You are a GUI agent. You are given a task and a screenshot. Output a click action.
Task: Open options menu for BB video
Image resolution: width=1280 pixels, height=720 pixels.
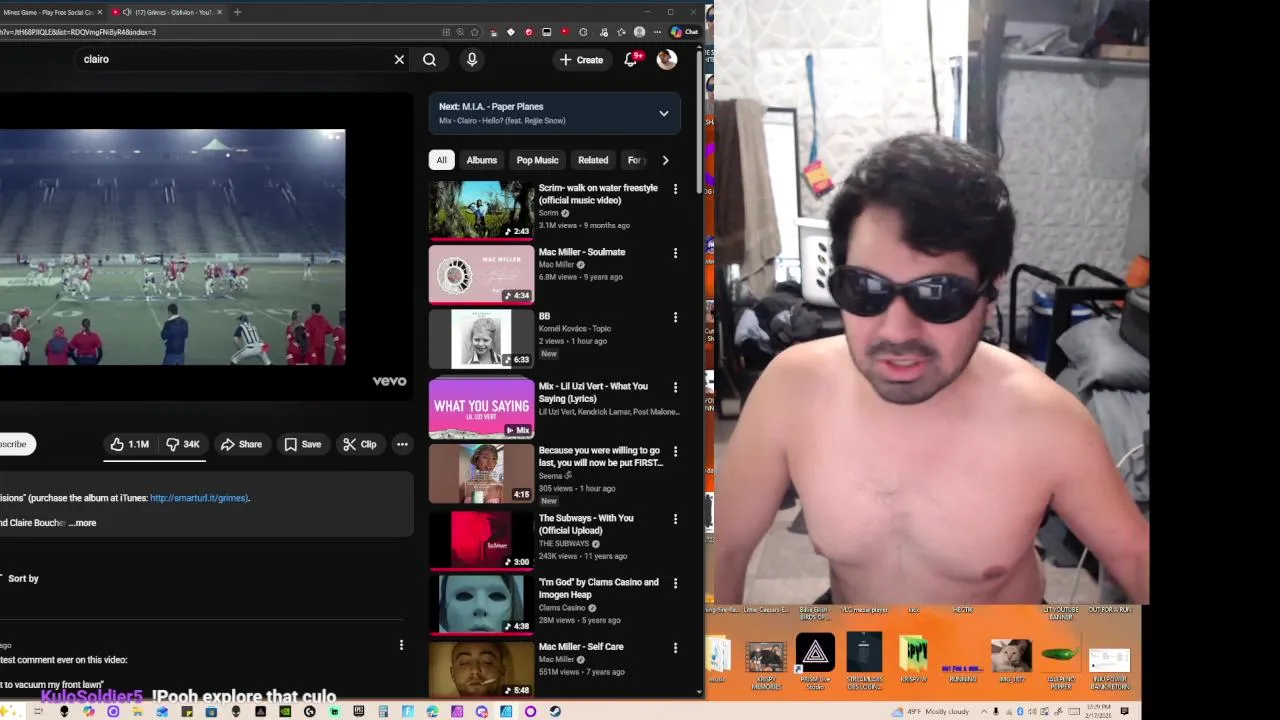(675, 317)
